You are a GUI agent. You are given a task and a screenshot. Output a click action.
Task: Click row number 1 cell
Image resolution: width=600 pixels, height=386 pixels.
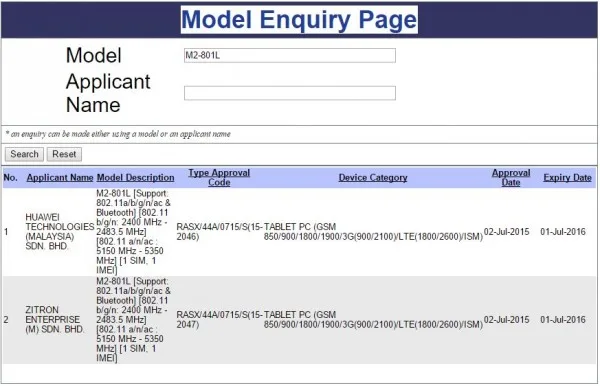(x=6, y=231)
